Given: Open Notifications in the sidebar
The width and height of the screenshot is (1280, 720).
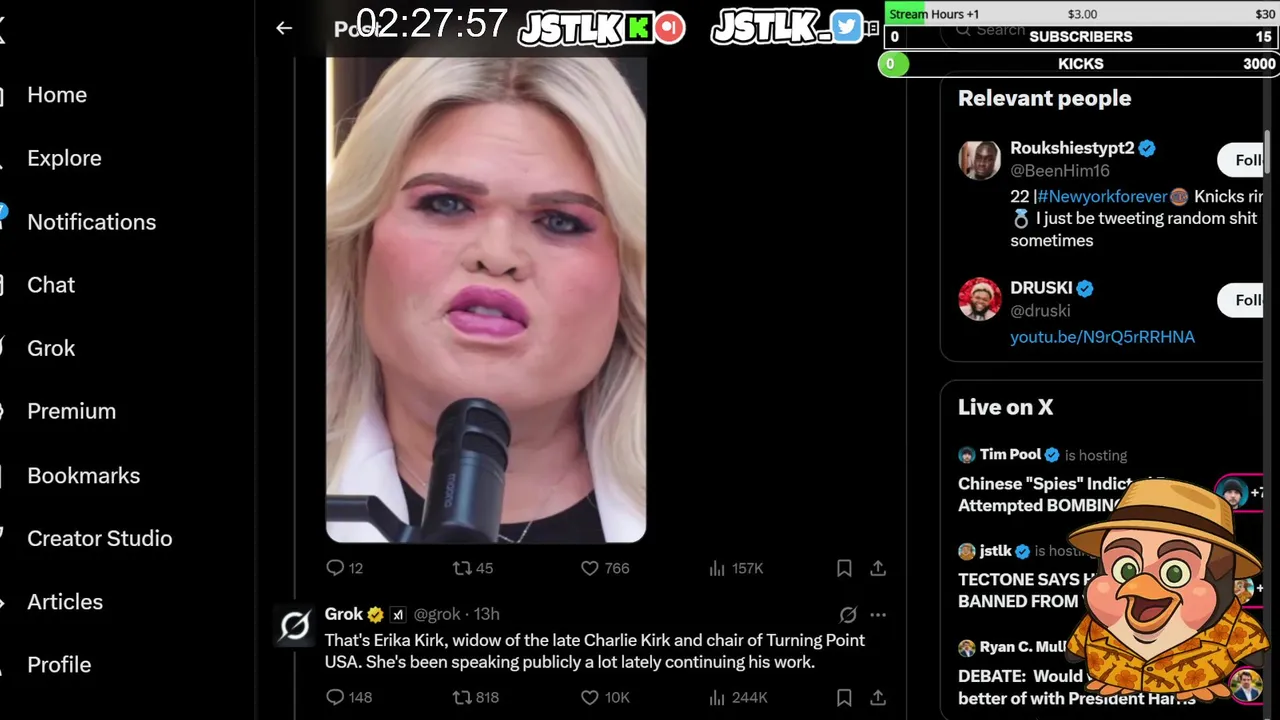Looking at the screenshot, I should click(x=91, y=222).
